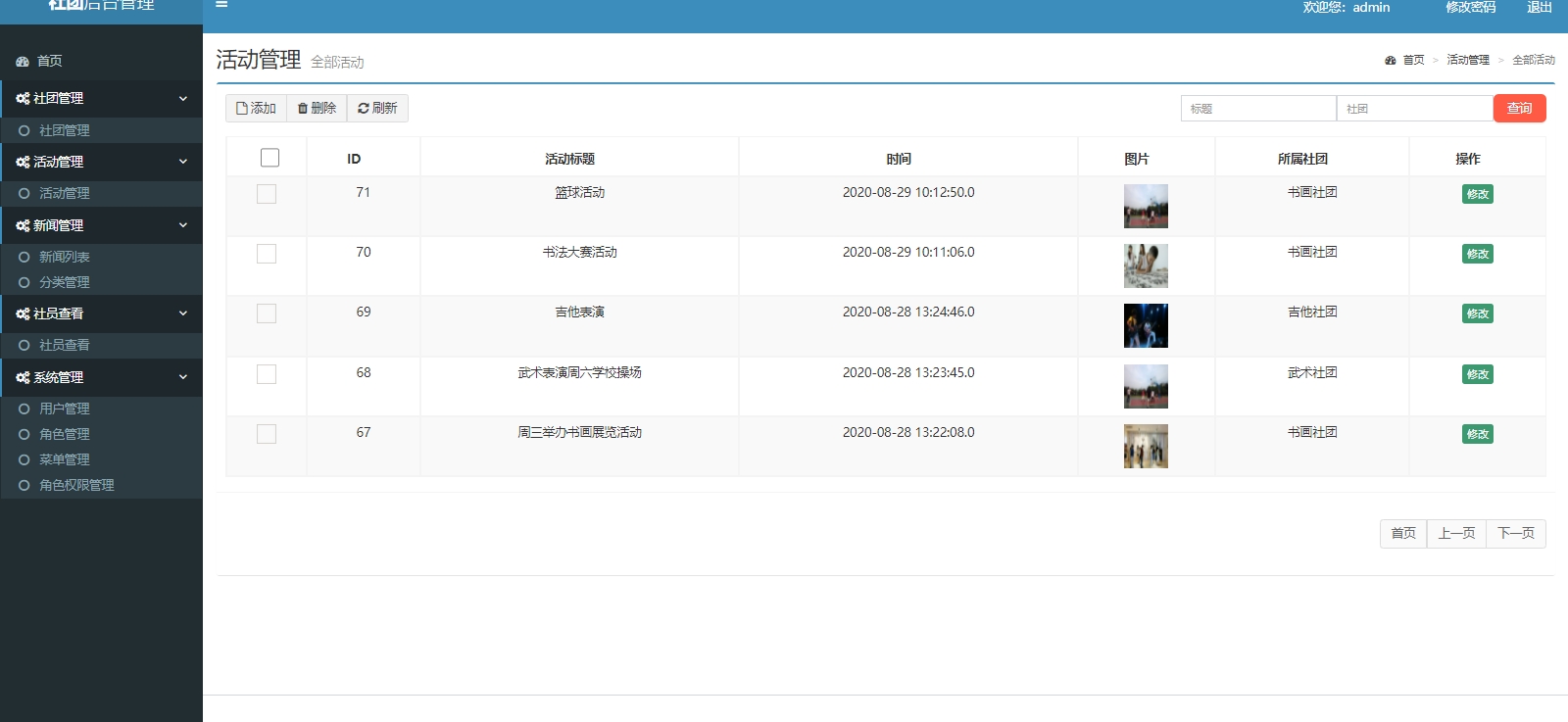Open 角色管理 in the sidebar
This screenshot has width=1568, height=722.
(64, 434)
